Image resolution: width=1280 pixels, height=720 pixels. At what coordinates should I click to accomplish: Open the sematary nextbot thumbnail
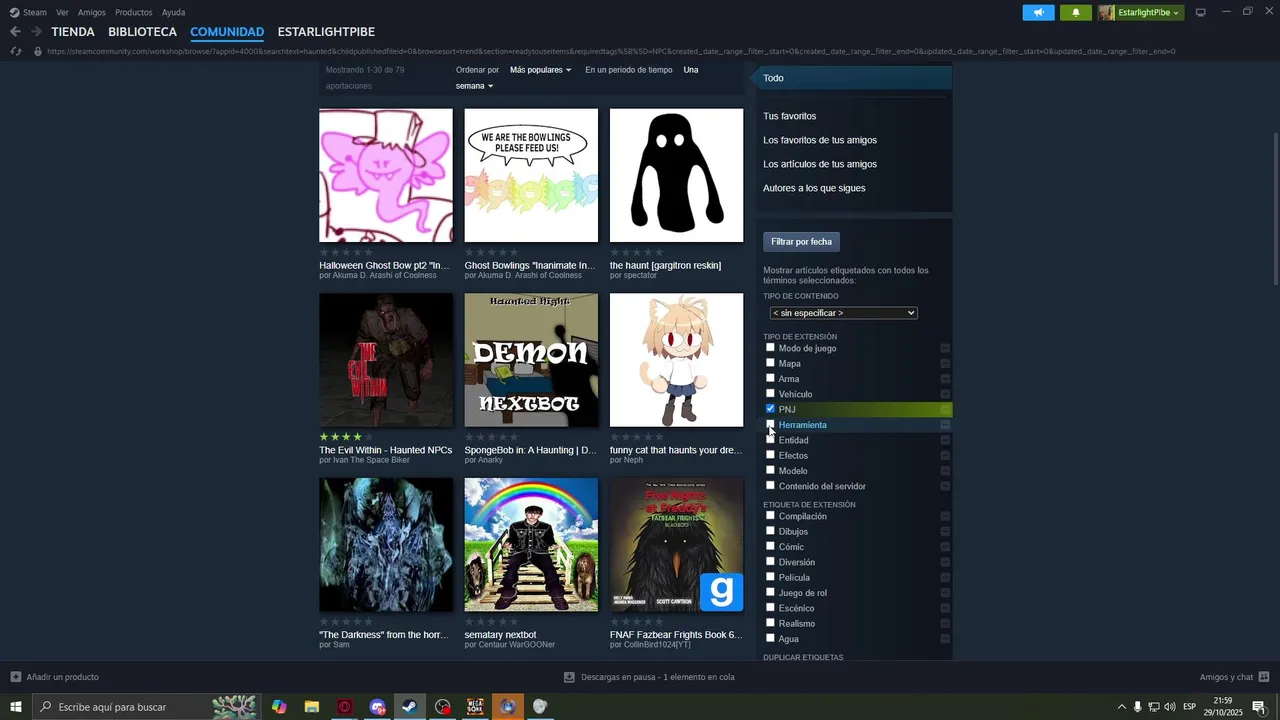pos(531,544)
